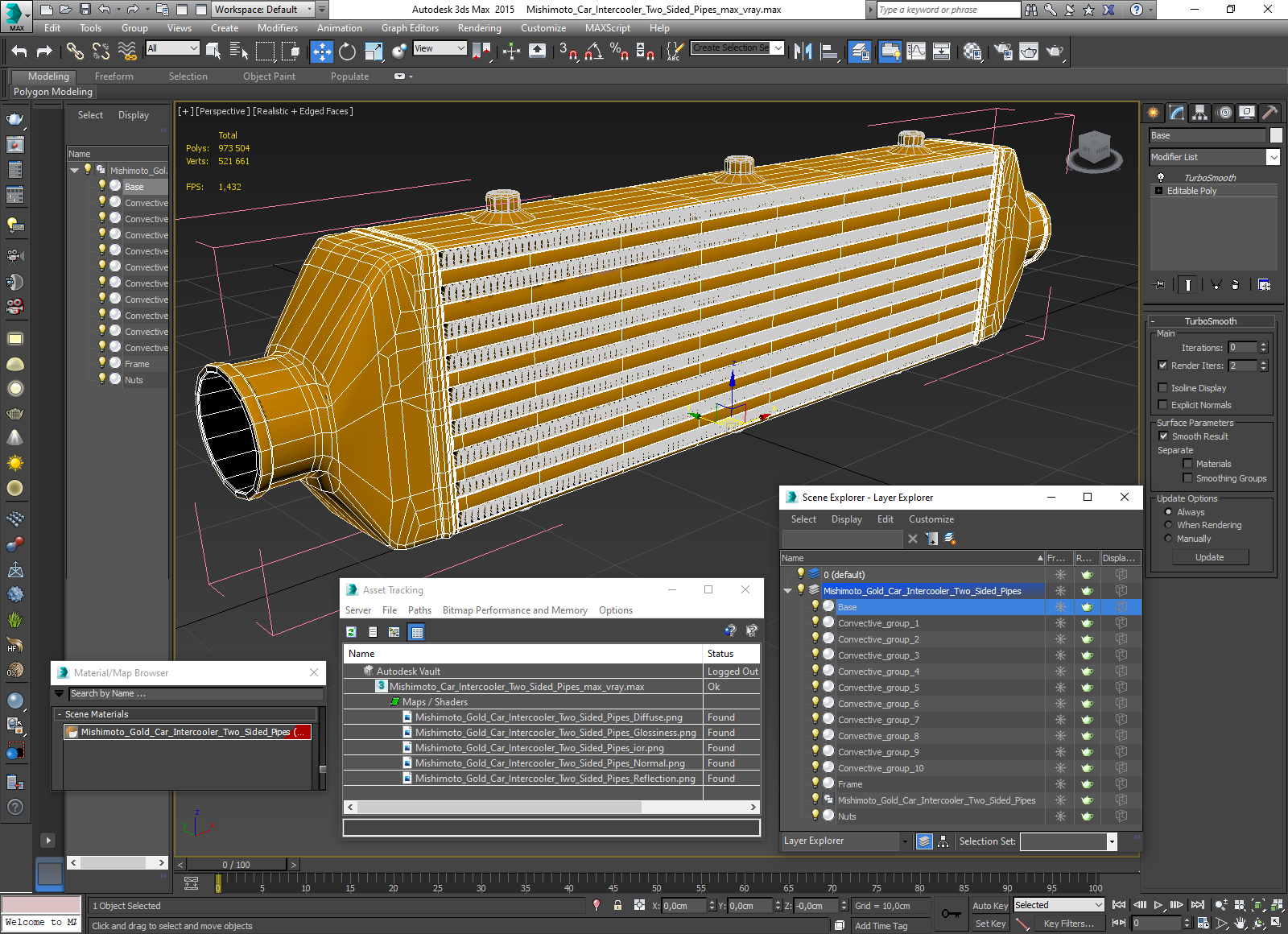Image resolution: width=1288 pixels, height=934 pixels.
Task: Open the Hierarchy command panel tab
Action: [1200, 113]
